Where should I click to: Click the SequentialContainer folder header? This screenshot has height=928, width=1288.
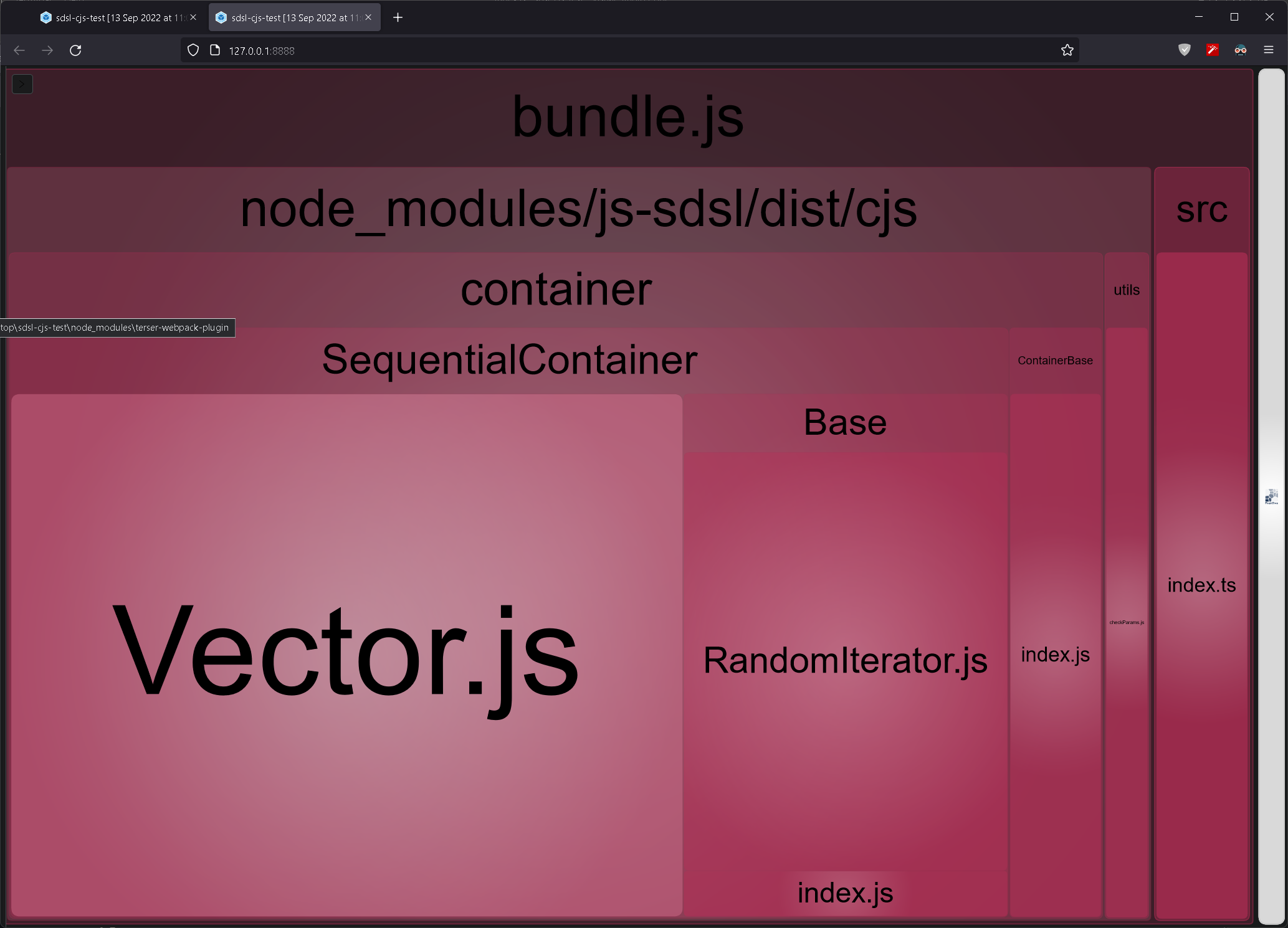point(509,360)
